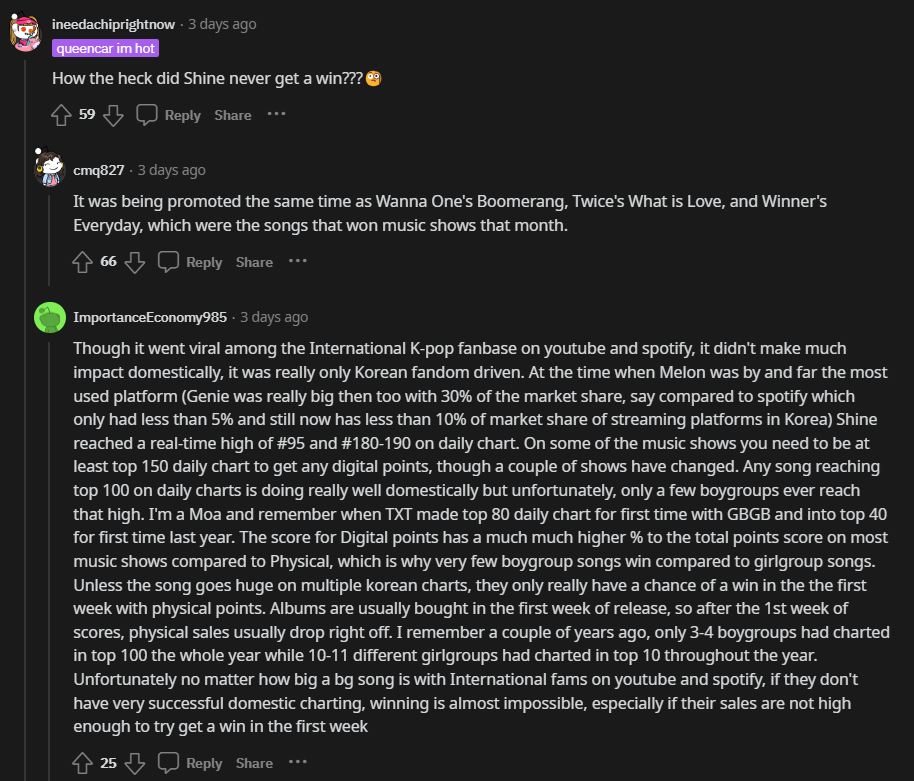Upvote ImportanceEconomy985's long comment
This screenshot has width=914, height=781.
coord(83,763)
